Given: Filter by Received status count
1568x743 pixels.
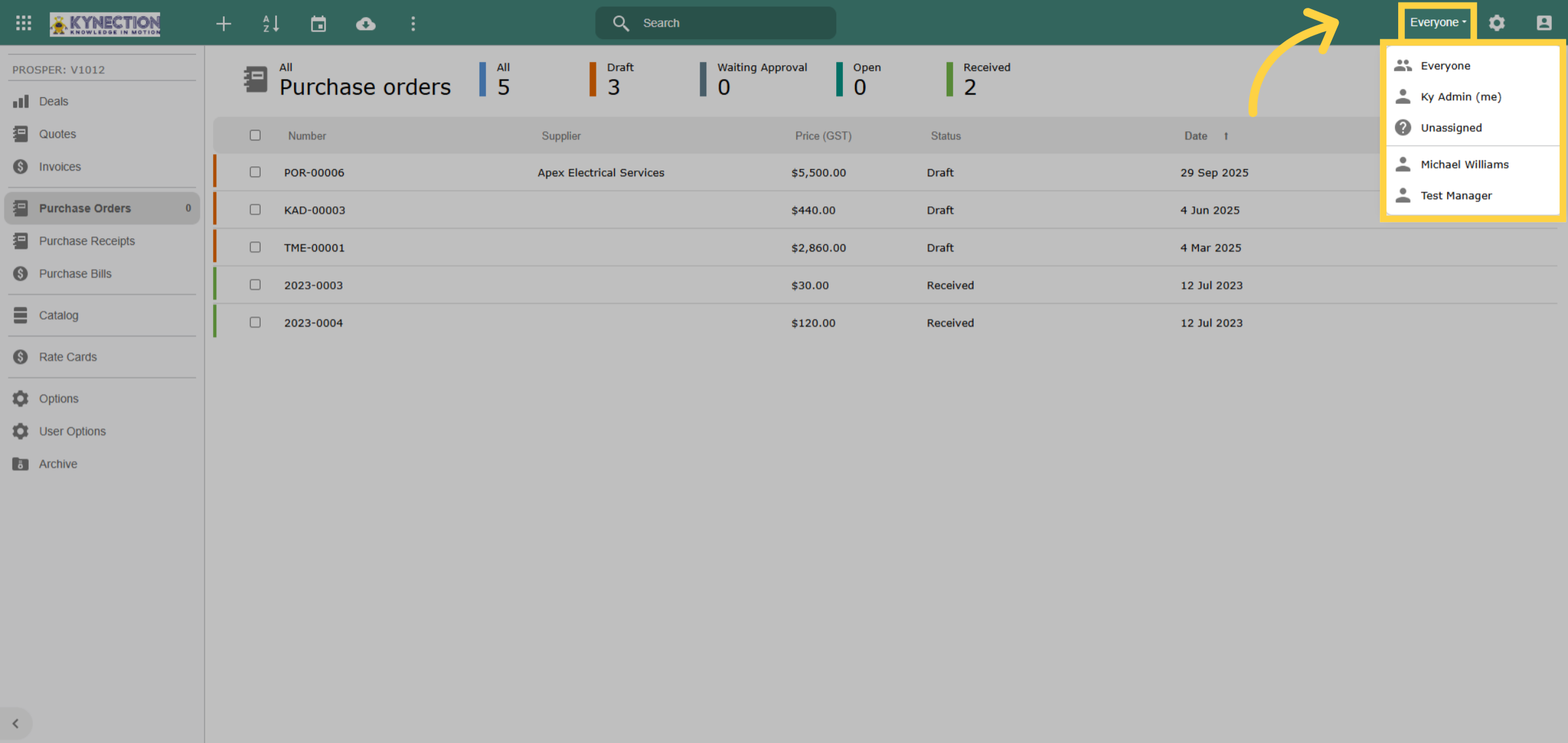Looking at the screenshot, I should click(x=979, y=79).
